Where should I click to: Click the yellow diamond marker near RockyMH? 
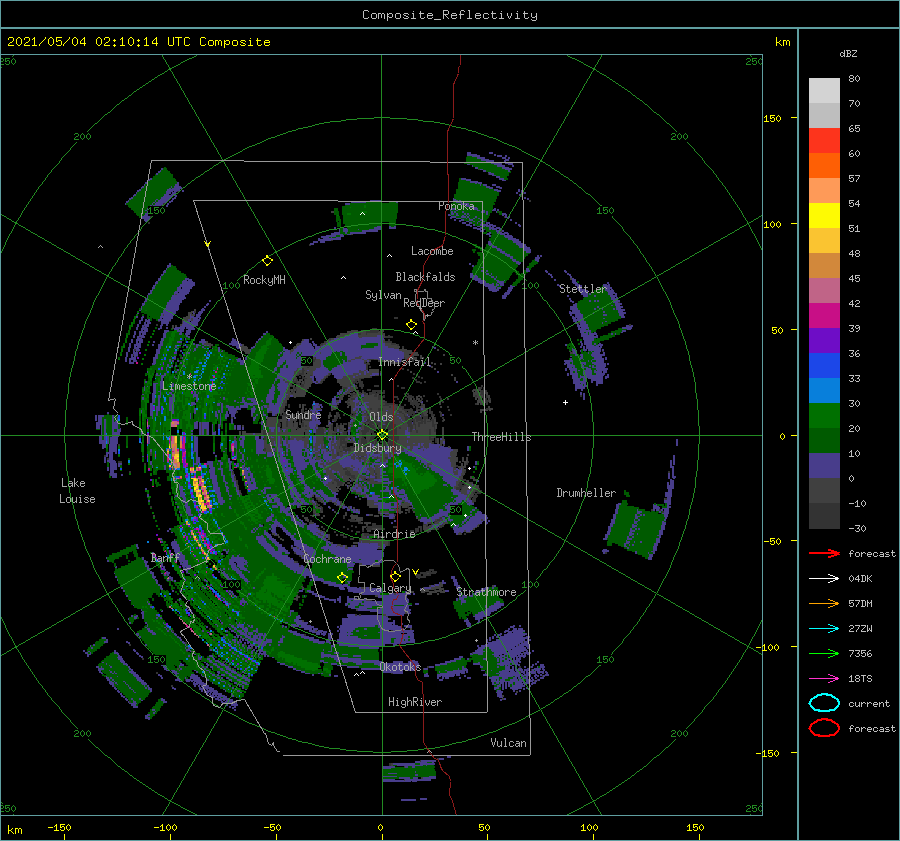pyautogui.click(x=267, y=261)
